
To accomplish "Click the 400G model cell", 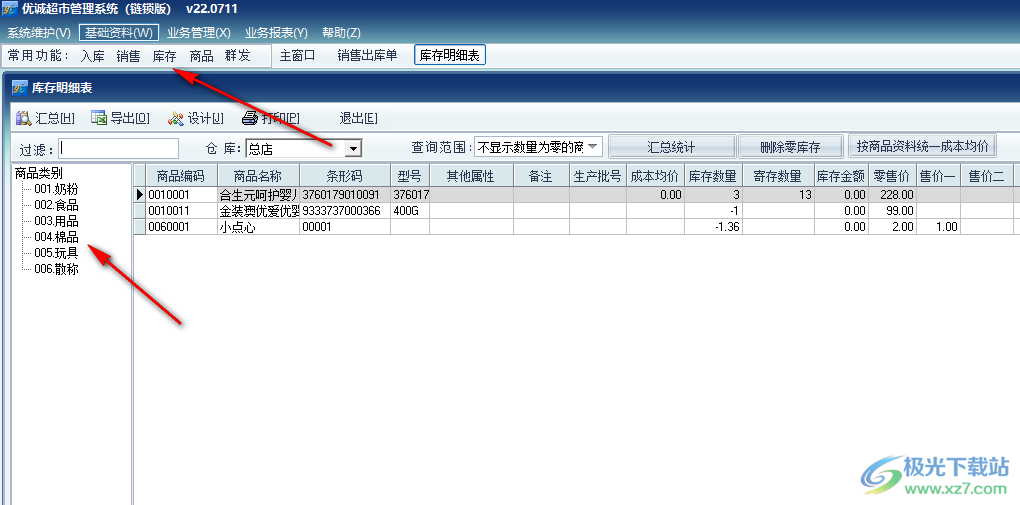I will pyautogui.click(x=410, y=210).
